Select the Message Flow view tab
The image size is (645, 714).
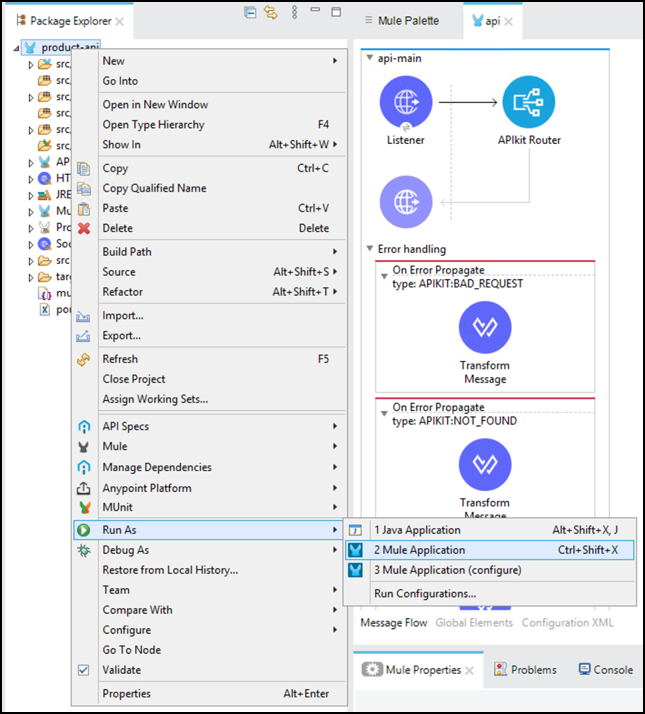pos(394,622)
